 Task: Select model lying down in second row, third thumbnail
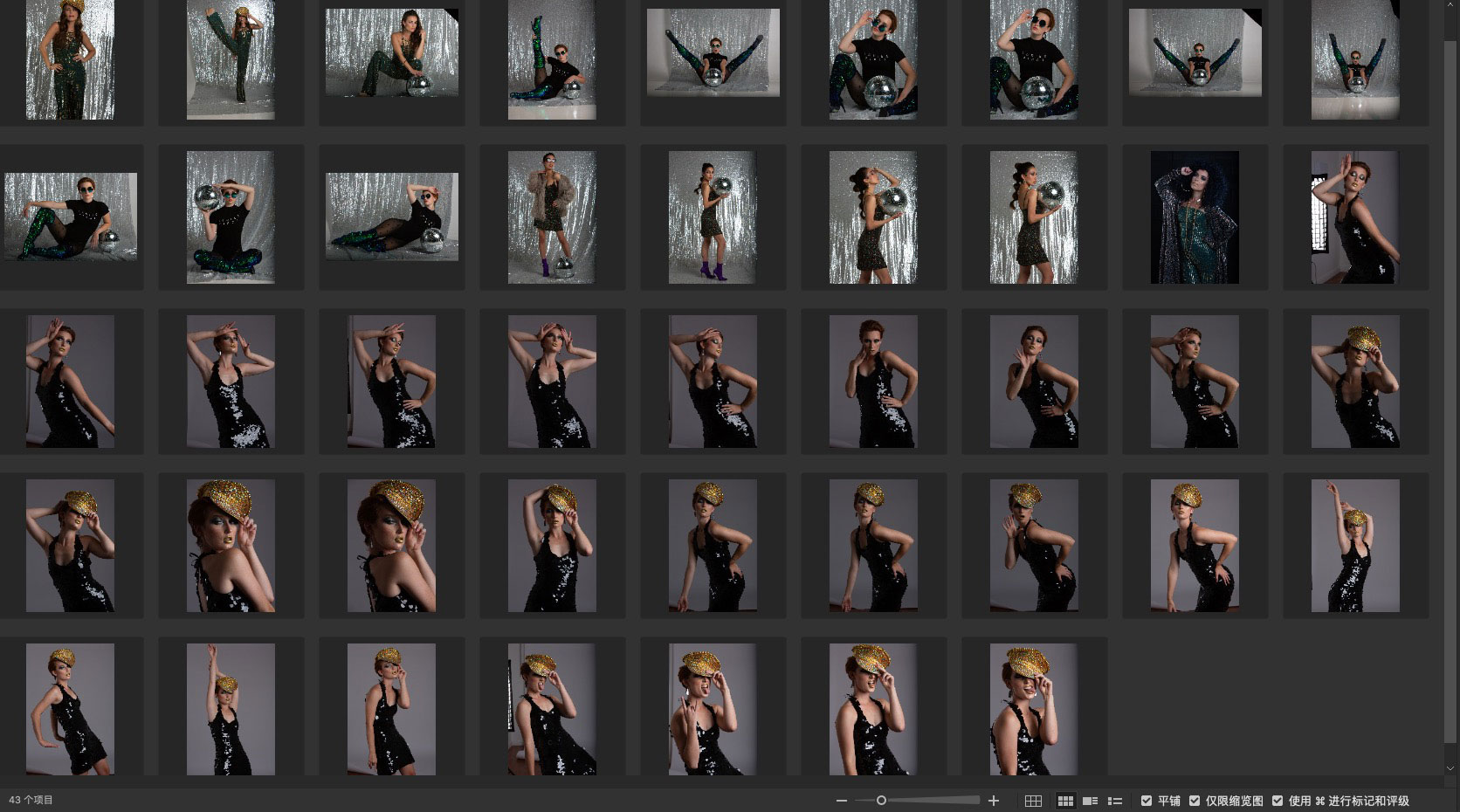tap(392, 217)
